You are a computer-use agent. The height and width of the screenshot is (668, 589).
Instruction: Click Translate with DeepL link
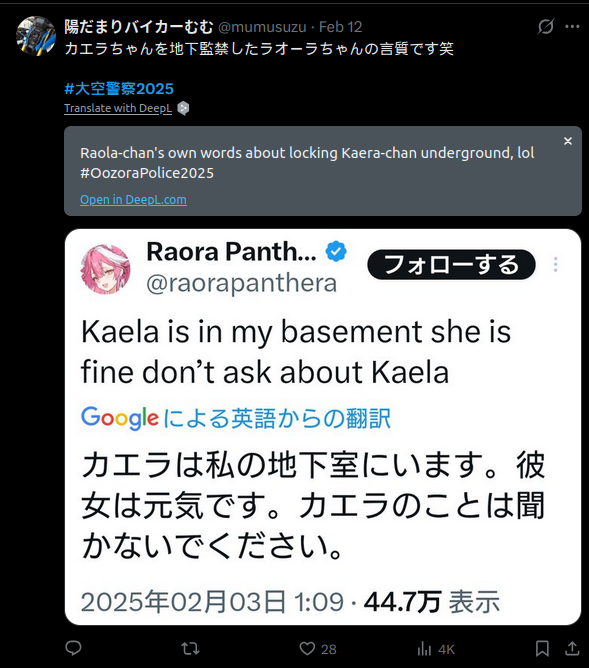(x=118, y=108)
